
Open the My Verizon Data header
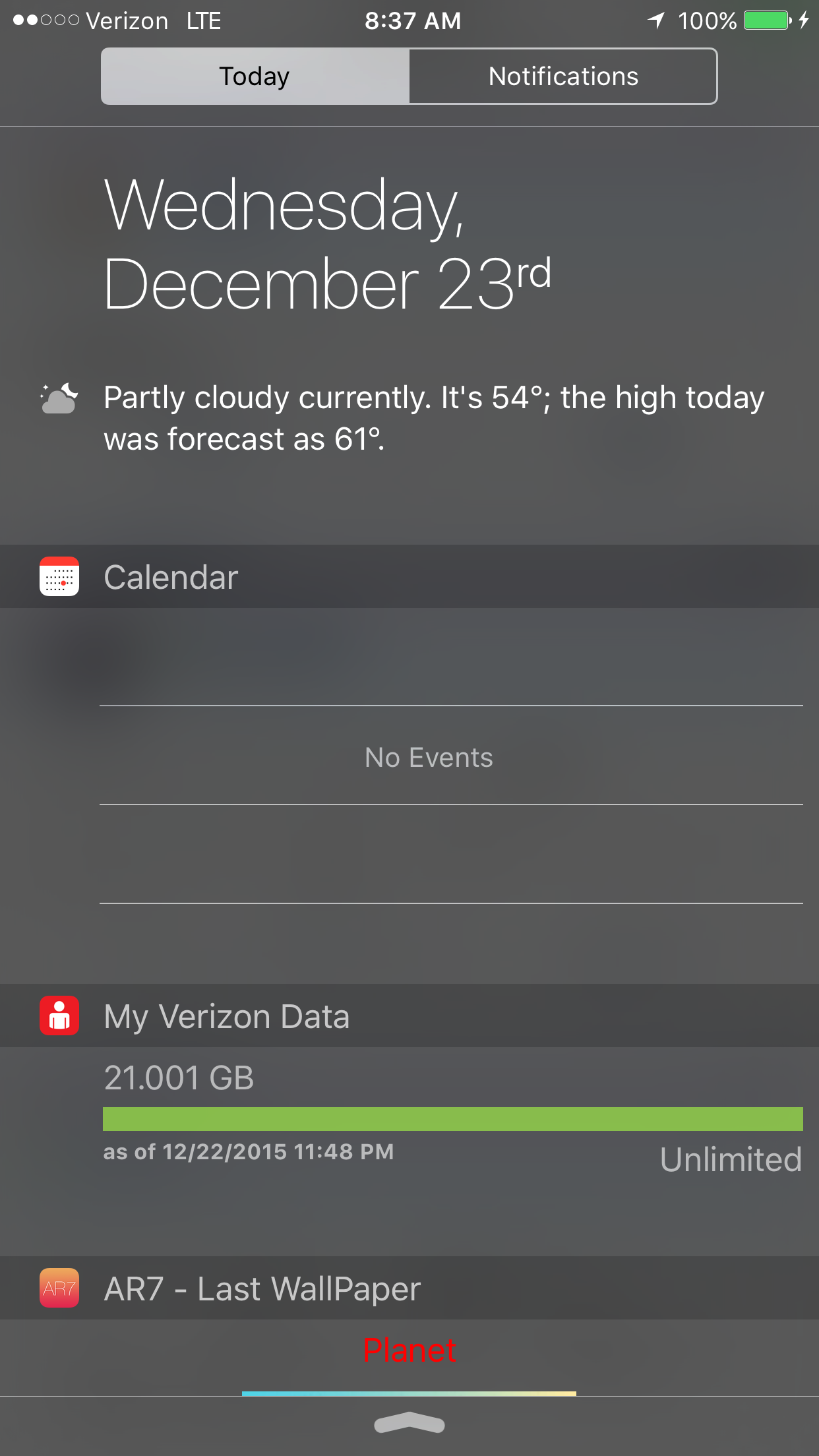coord(409,1016)
